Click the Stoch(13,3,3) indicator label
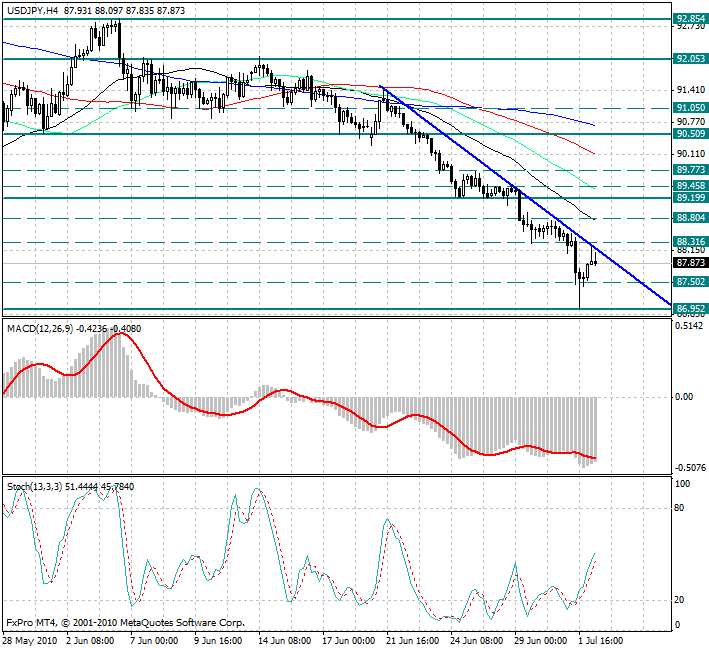This screenshot has width=709, height=648. point(34,487)
